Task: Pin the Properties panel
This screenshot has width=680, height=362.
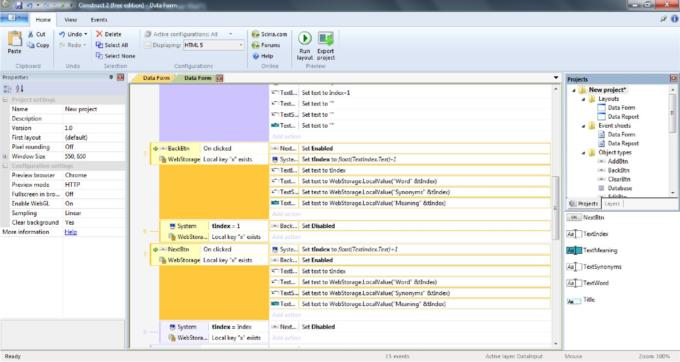Action: click(111, 77)
